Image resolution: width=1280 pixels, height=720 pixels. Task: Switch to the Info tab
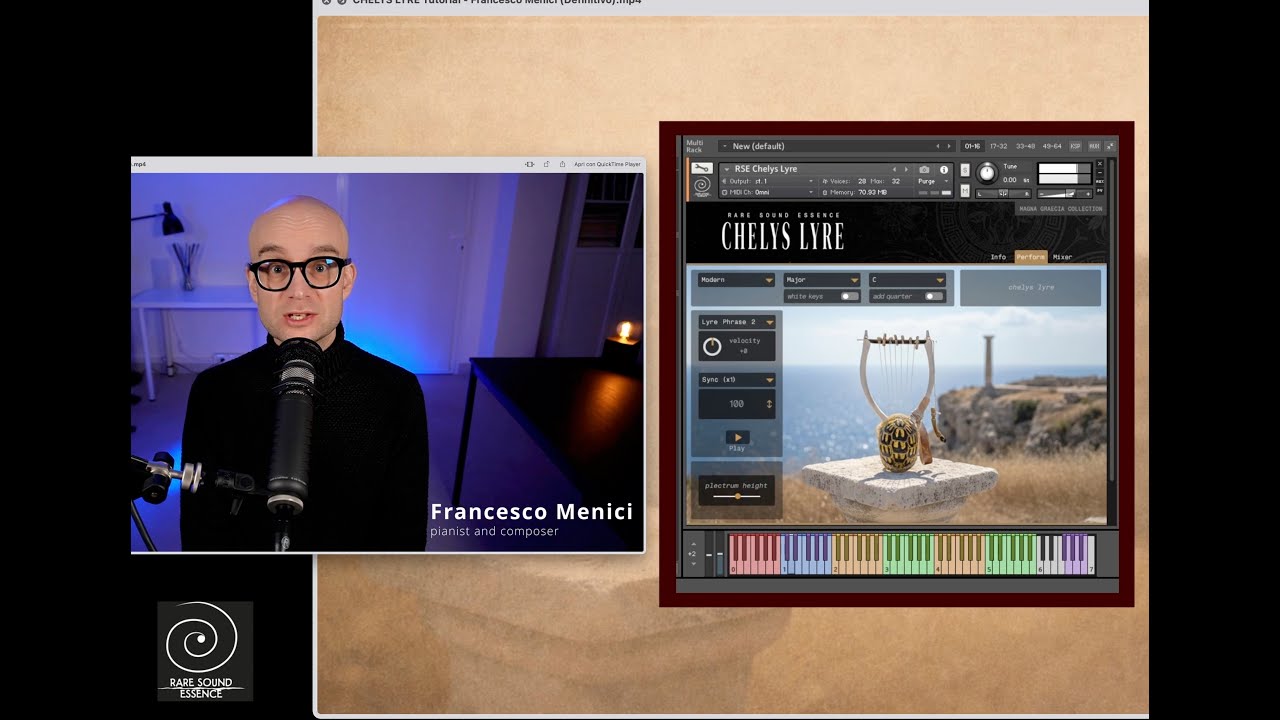(998, 257)
